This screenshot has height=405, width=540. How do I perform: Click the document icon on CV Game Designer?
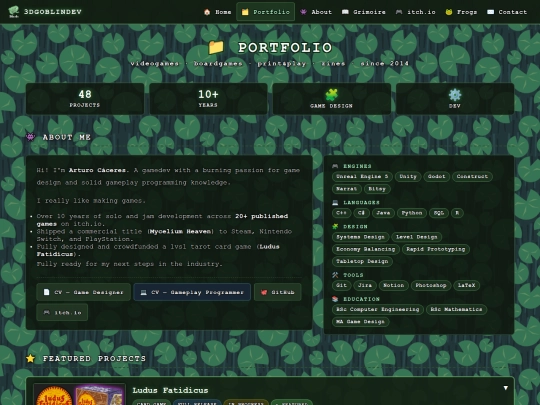click(46, 292)
